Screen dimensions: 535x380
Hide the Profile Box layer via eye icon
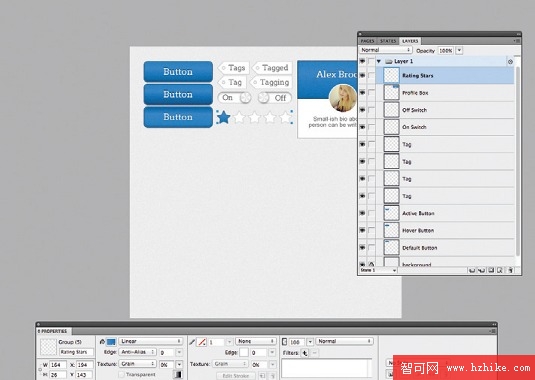click(x=362, y=92)
